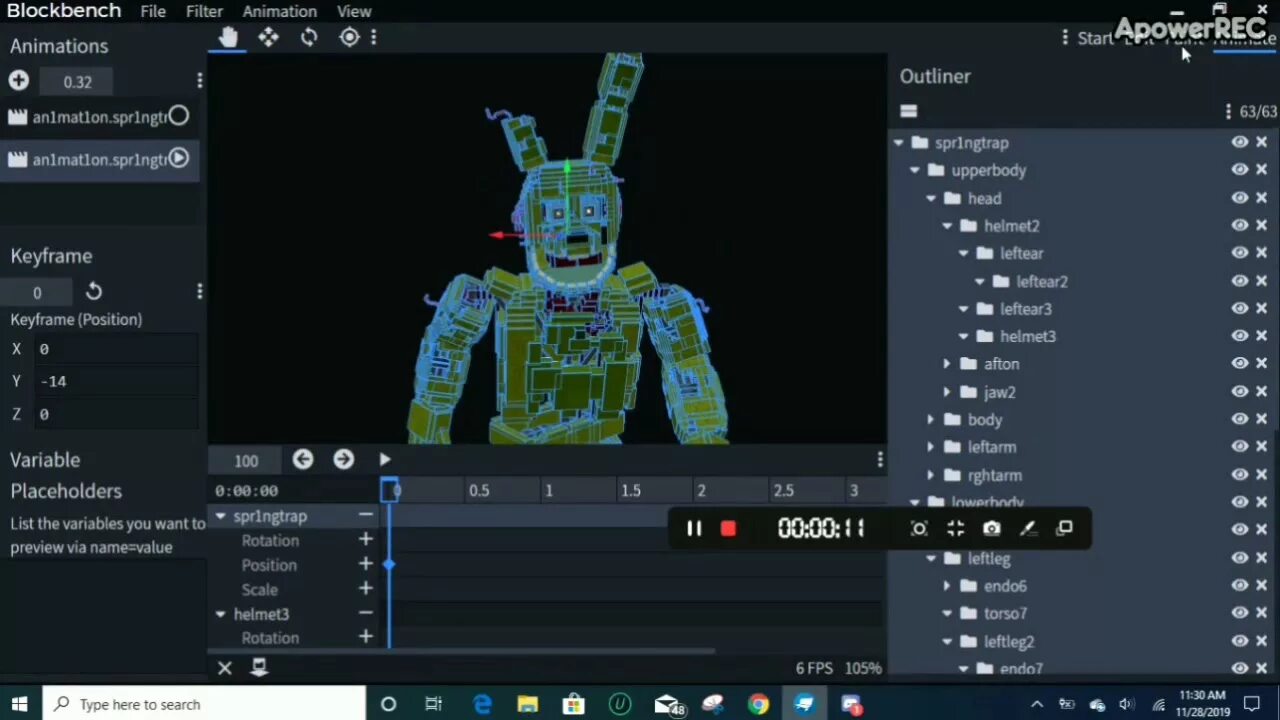The width and height of the screenshot is (1280, 720).
Task: Play the animation in timeline
Action: click(385, 459)
